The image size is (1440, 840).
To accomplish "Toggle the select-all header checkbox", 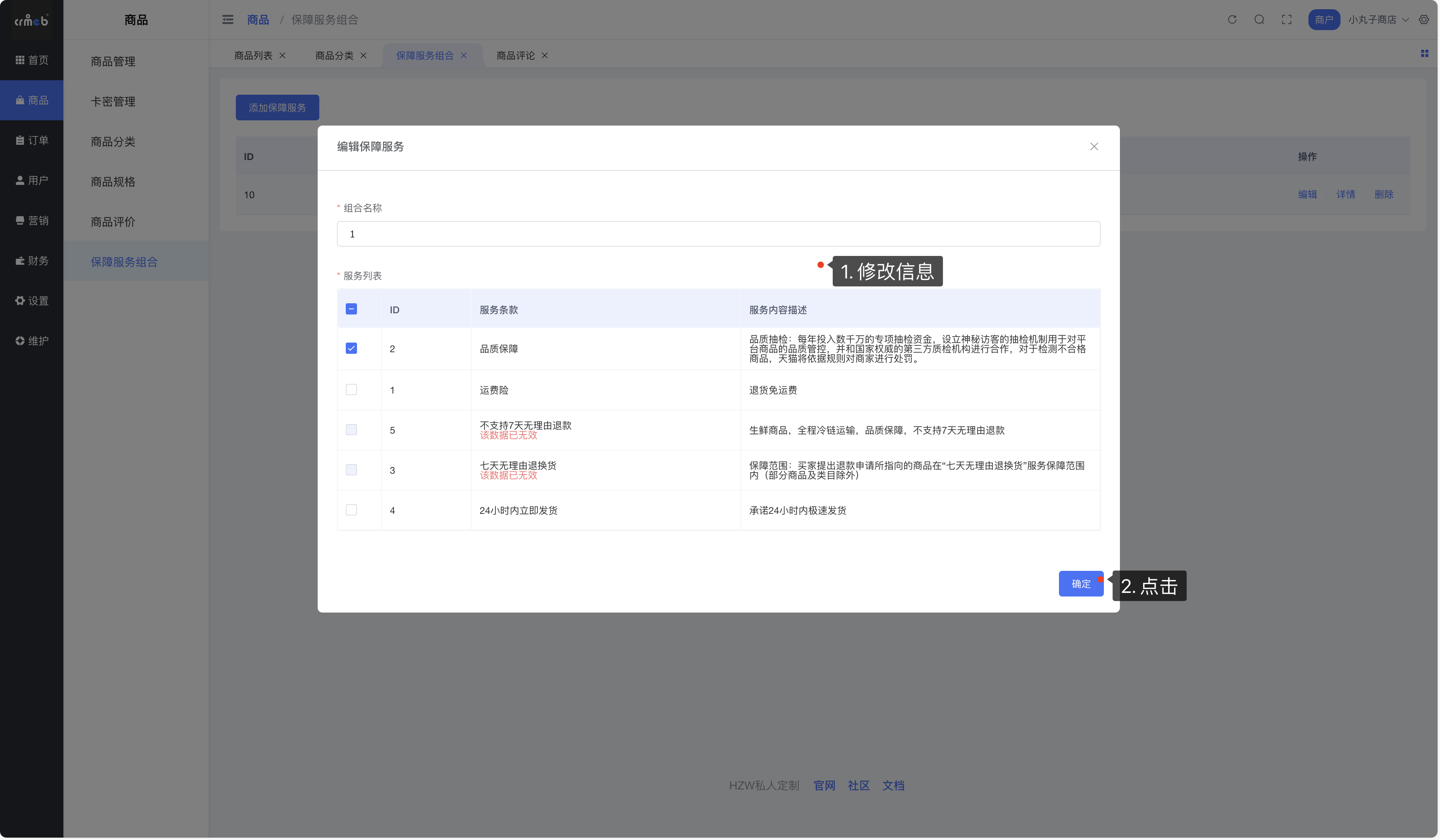I will [351, 309].
